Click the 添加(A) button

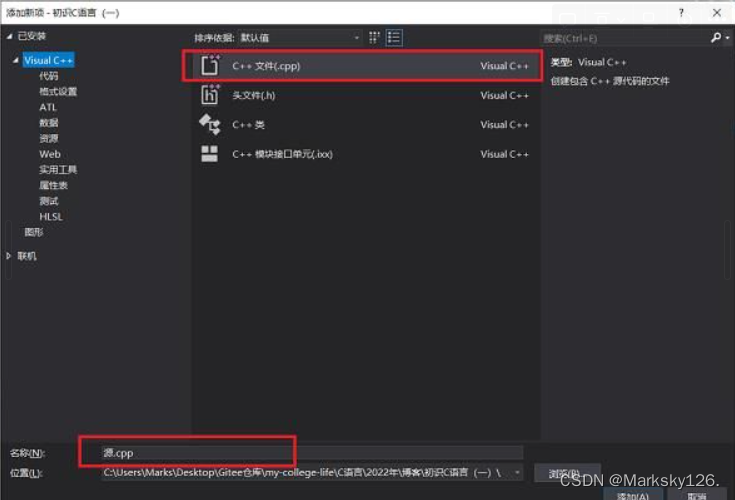click(x=633, y=494)
